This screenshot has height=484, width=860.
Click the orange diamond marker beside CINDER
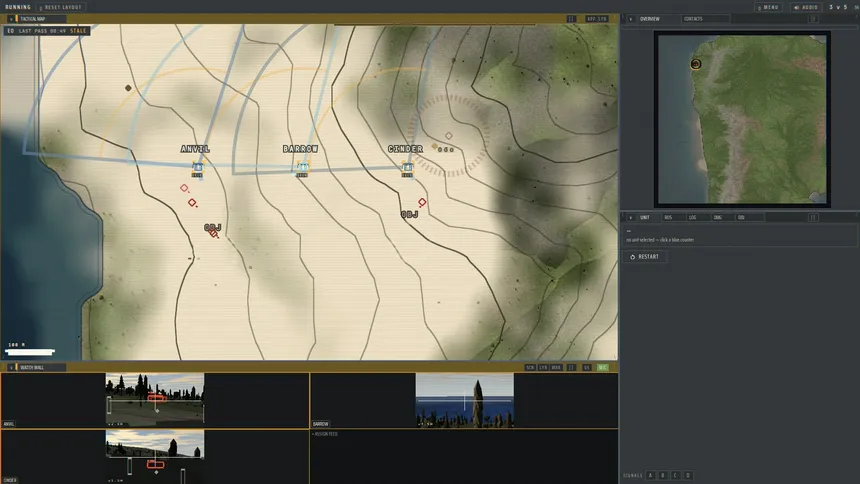pos(434,147)
